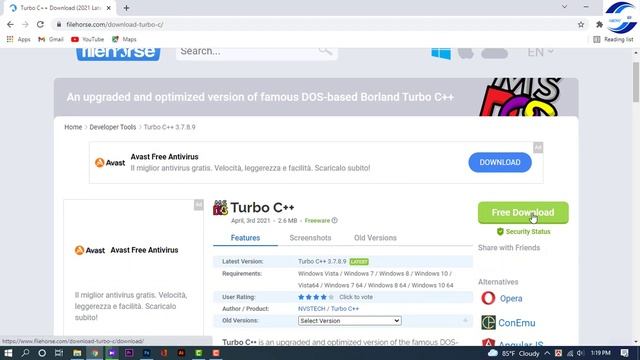Select the Mac platform icon
The height and width of the screenshot is (360, 640).
[465, 53]
